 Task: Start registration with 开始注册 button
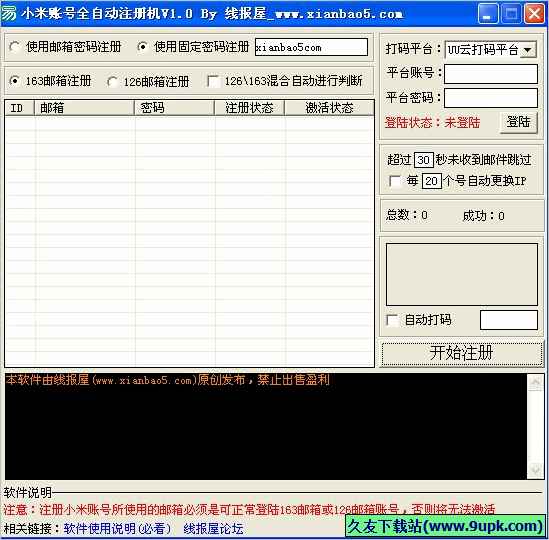[462, 353]
